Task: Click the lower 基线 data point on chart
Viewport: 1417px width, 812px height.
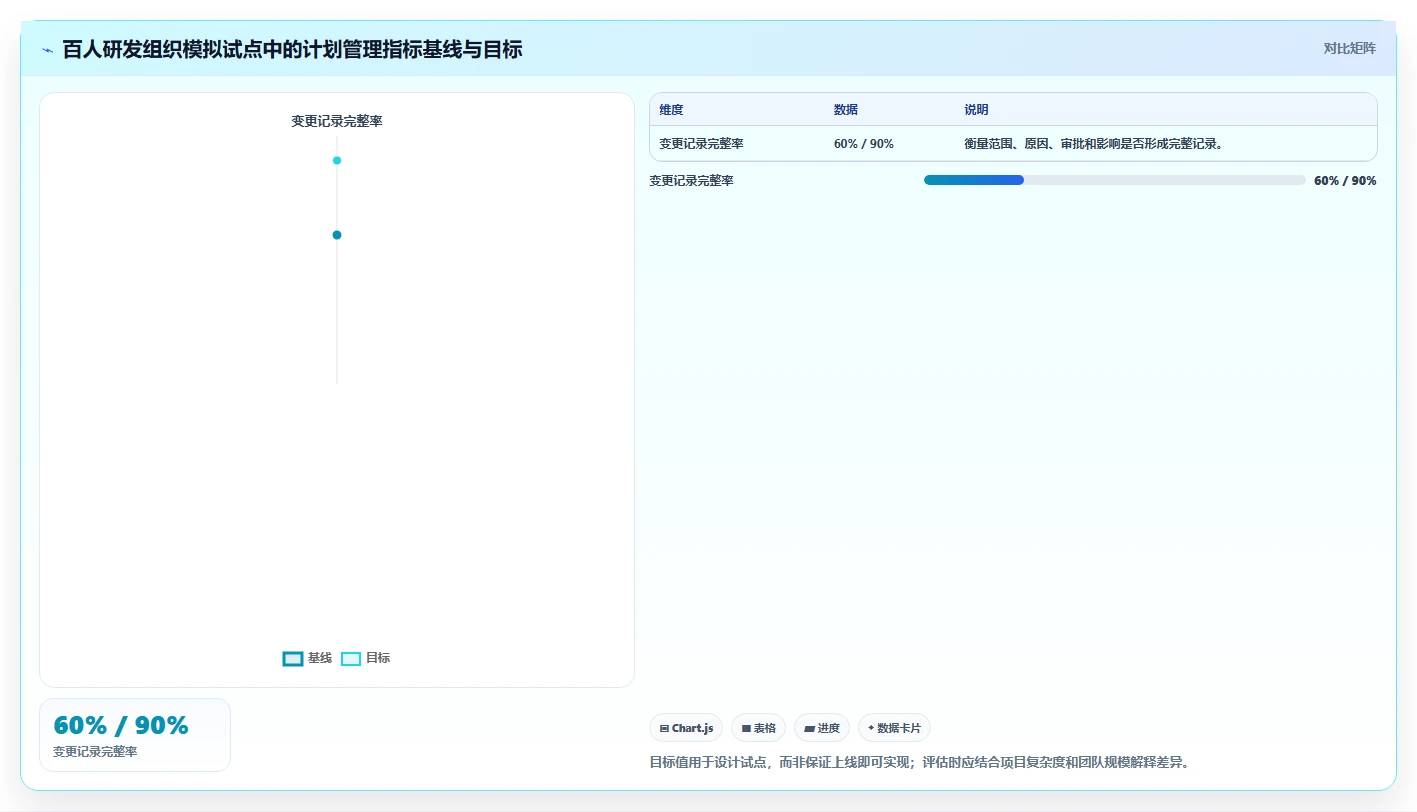Action: pos(337,235)
